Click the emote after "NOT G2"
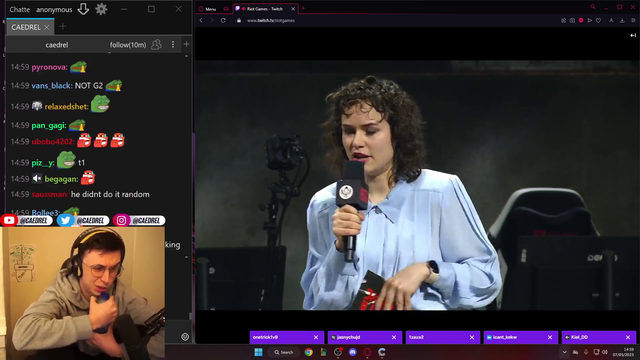 pyautogui.click(x=113, y=85)
